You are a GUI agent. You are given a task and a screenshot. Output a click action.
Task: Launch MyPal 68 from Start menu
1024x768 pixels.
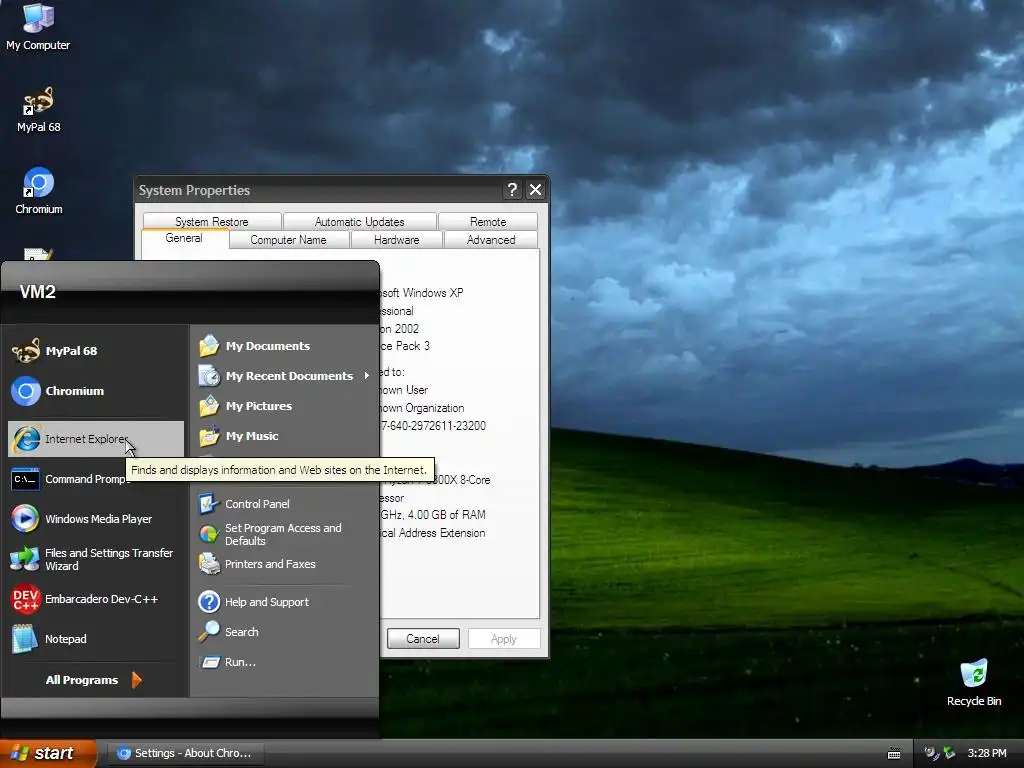click(95, 351)
